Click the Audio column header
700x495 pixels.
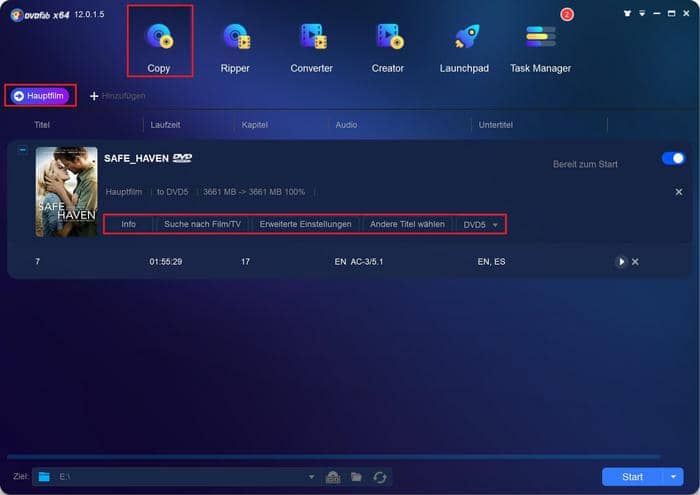pos(346,125)
